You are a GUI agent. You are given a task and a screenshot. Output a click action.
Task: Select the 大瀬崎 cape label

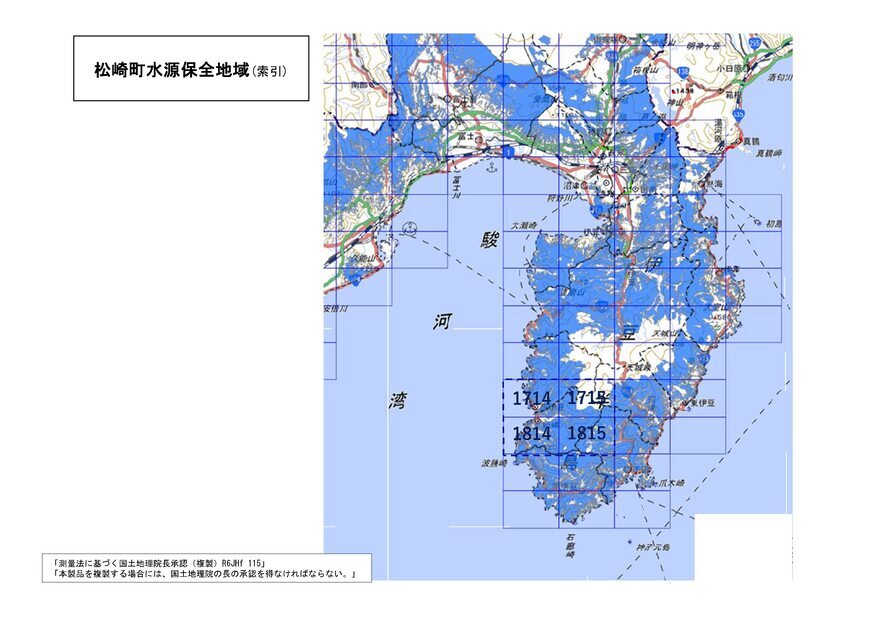(x=525, y=226)
